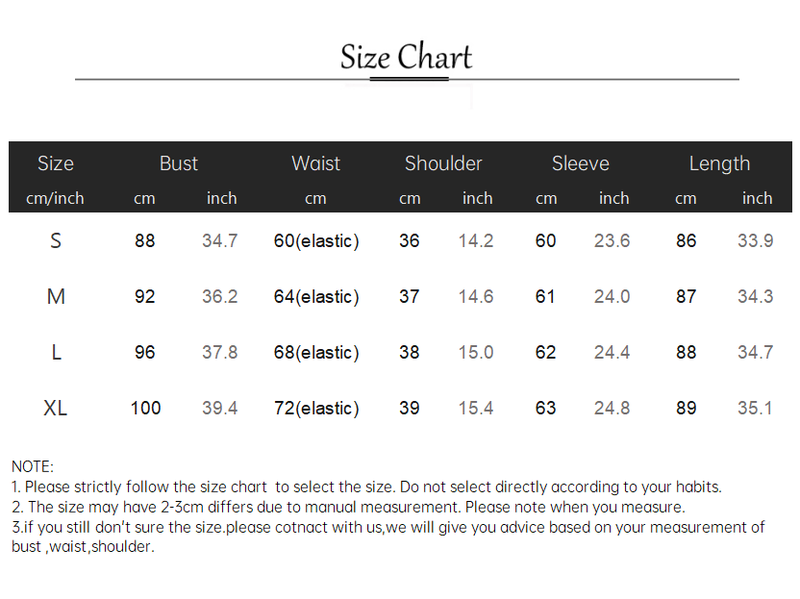
Task: Select the Length column header
Action: 719,163
